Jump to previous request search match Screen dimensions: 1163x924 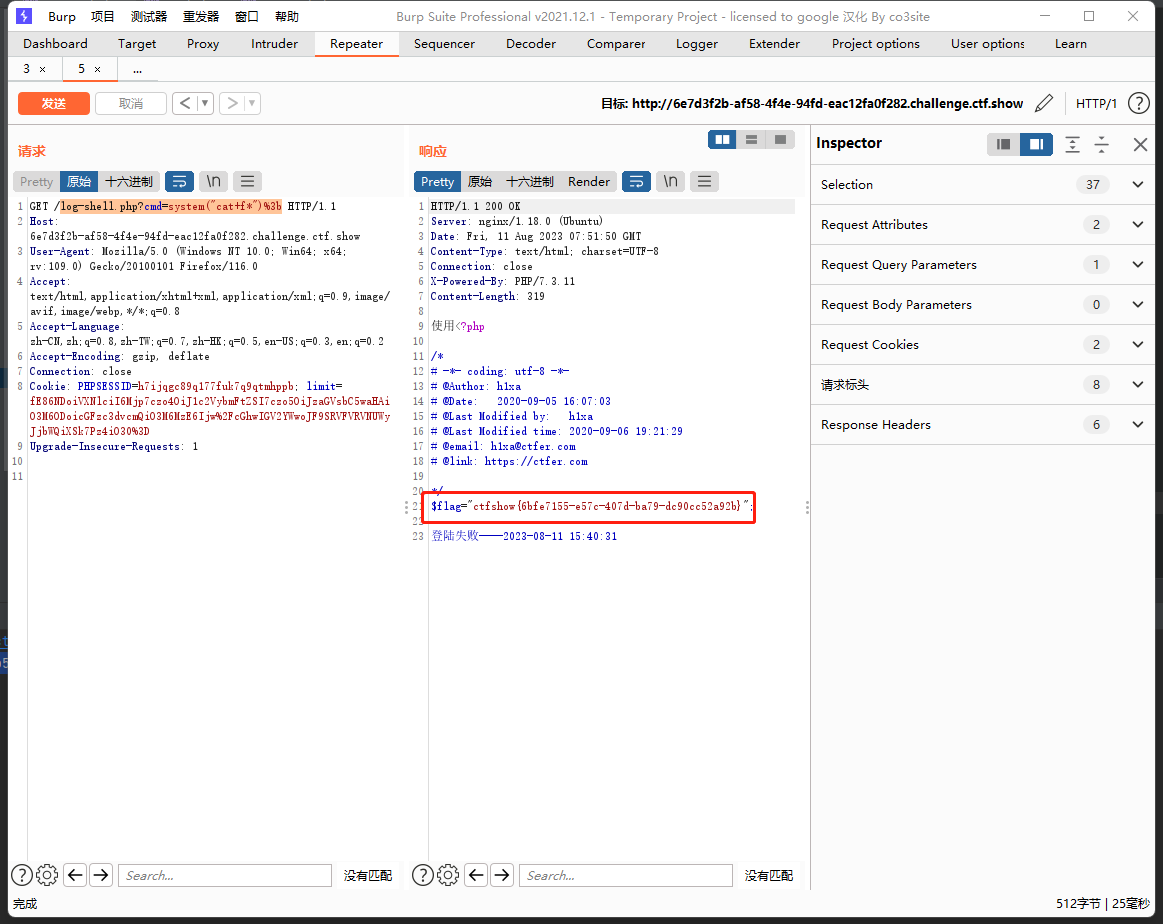point(75,876)
